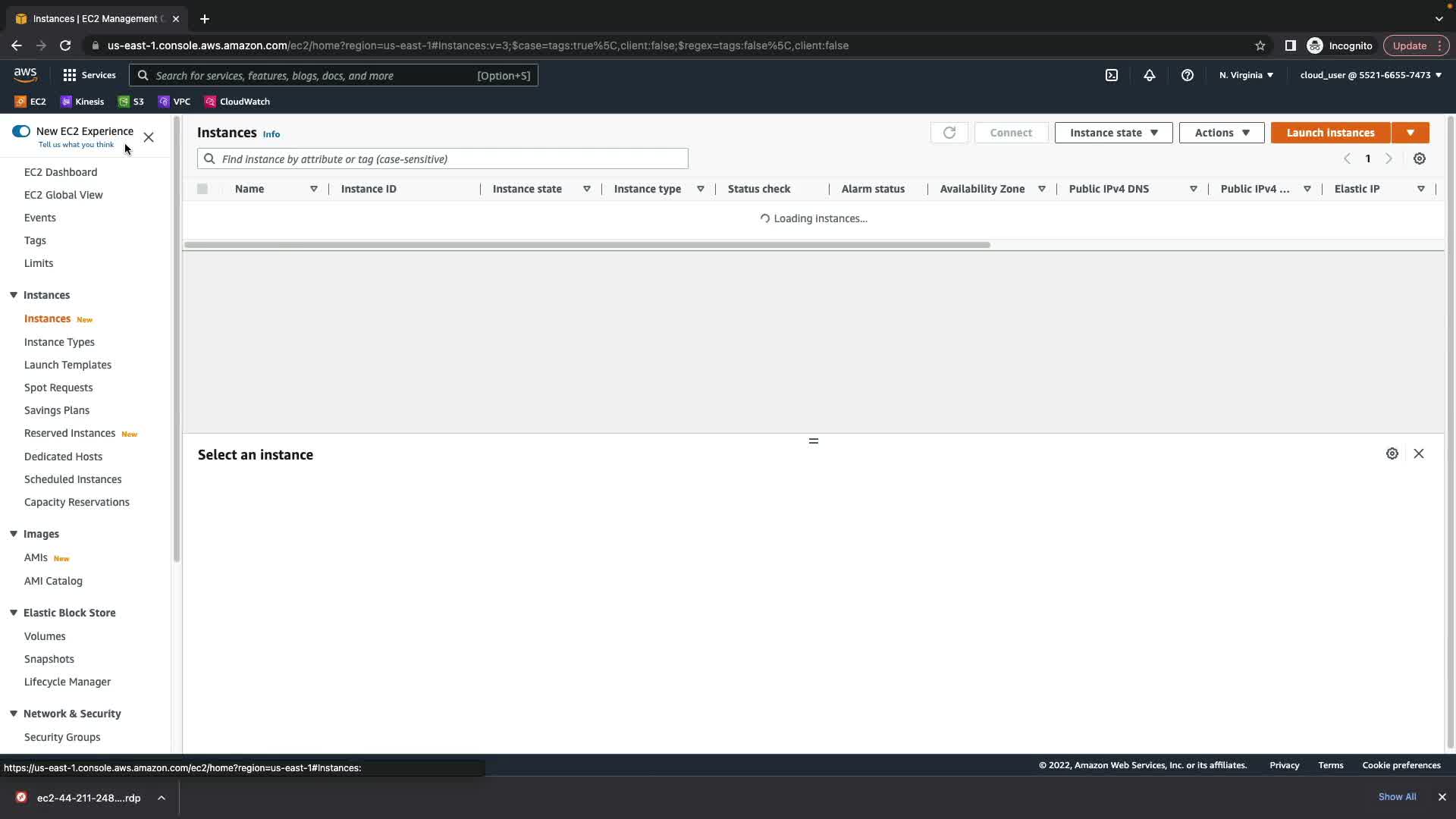The width and height of the screenshot is (1456, 819).
Task: Open the Actions dropdown
Action: pyautogui.click(x=1221, y=133)
